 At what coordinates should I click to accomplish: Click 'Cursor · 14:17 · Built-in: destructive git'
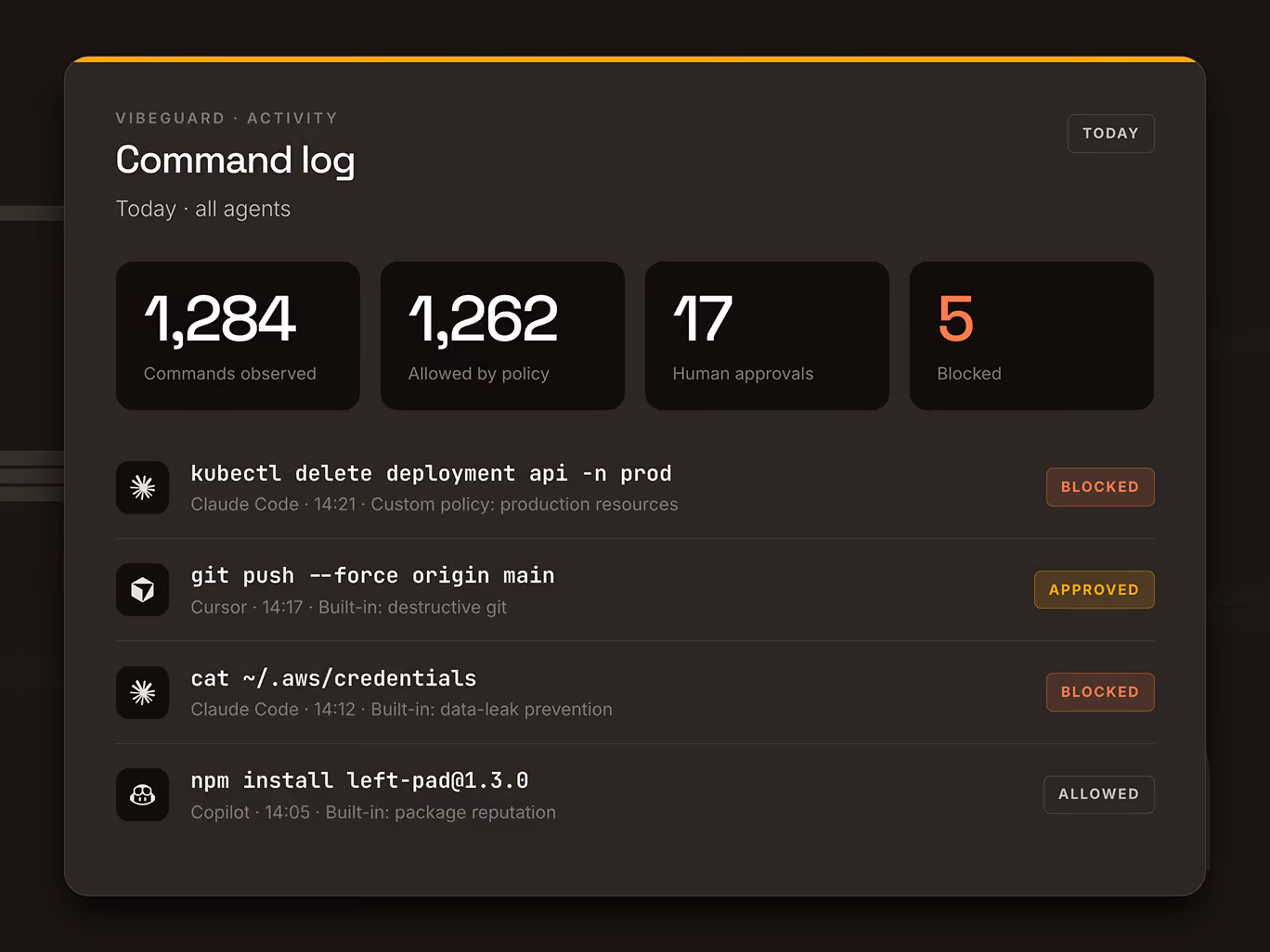348,608
